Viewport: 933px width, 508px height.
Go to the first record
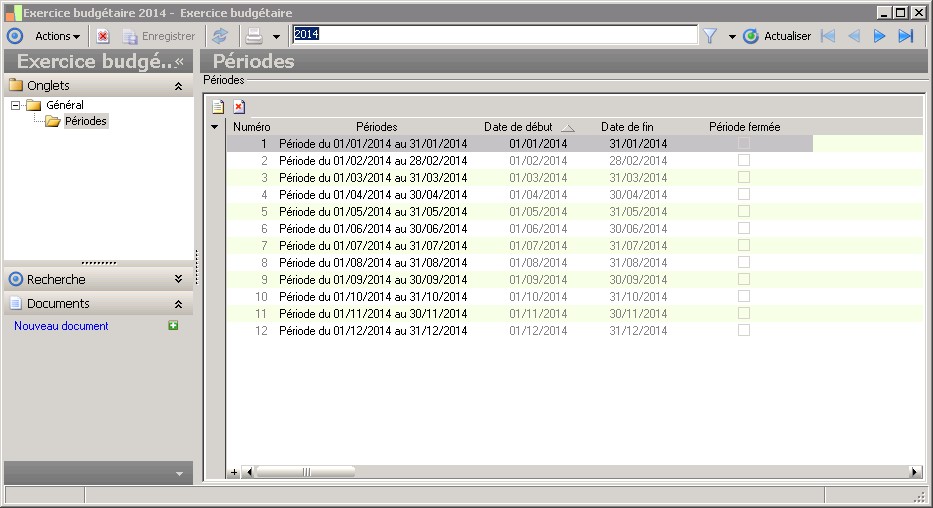click(827, 36)
